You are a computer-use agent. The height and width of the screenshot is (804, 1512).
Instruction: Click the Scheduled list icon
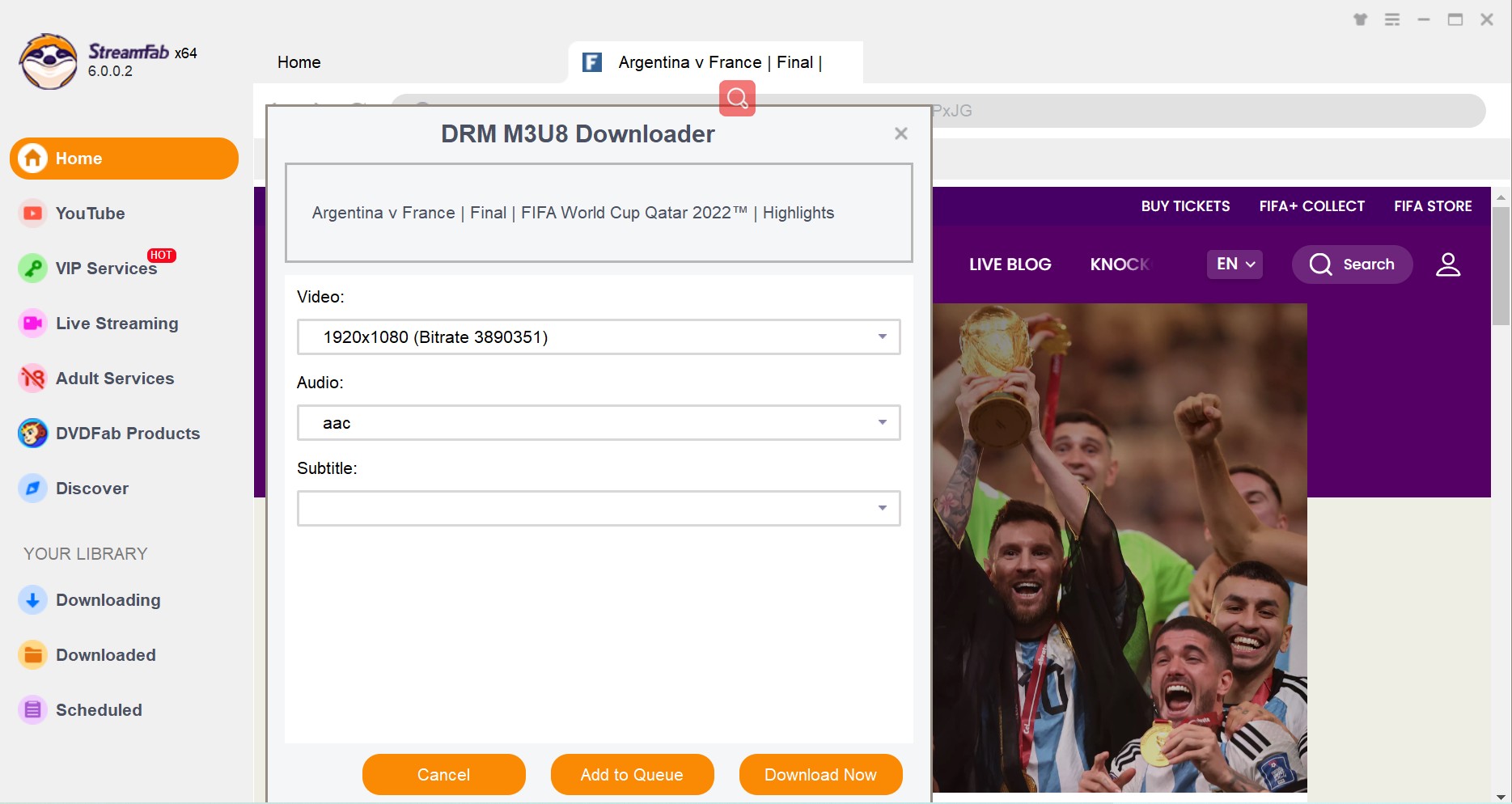[33, 710]
